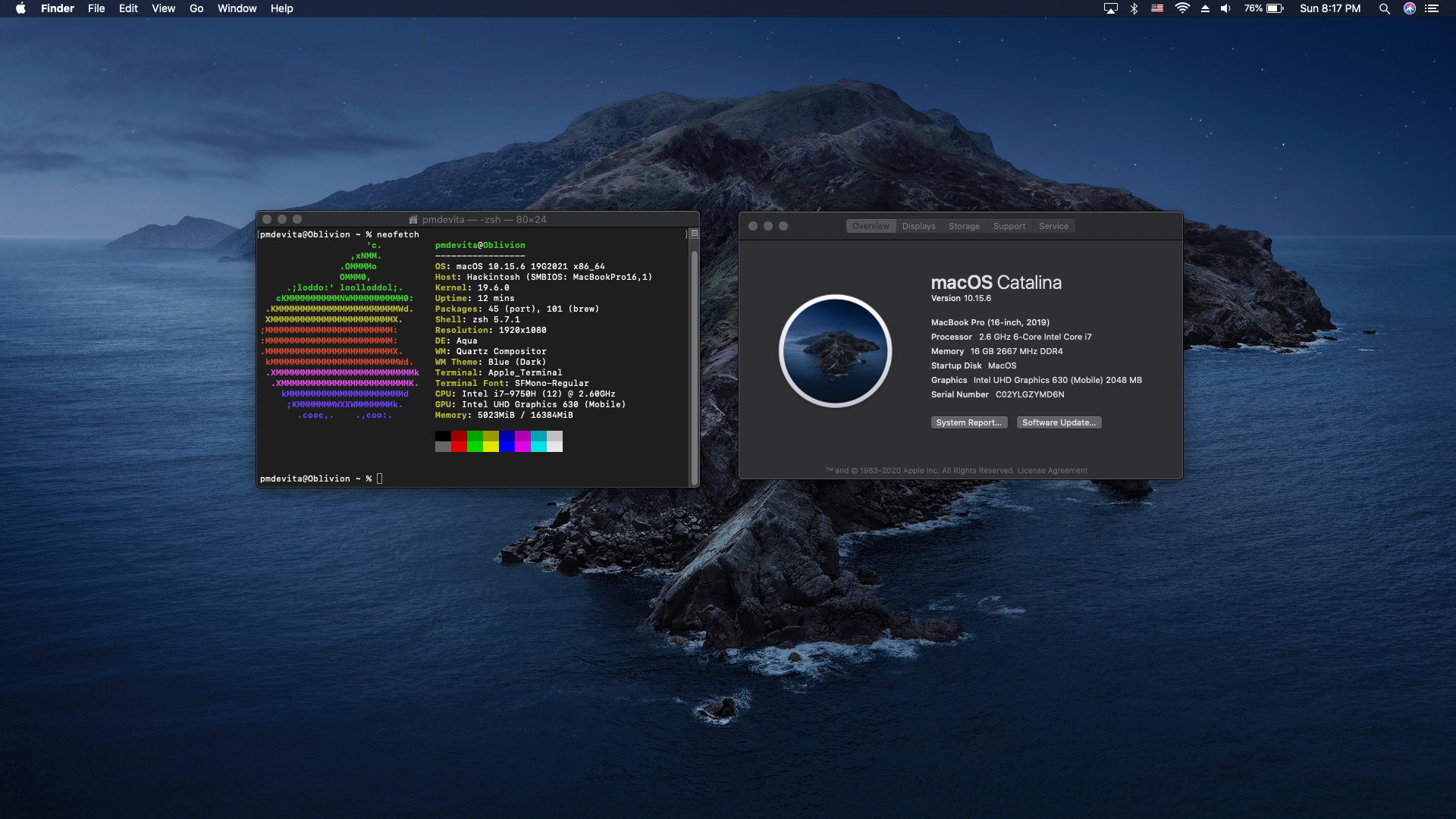Select the Overview tab in About This Mac
This screenshot has height=819, width=1456.
pyautogui.click(x=871, y=226)
